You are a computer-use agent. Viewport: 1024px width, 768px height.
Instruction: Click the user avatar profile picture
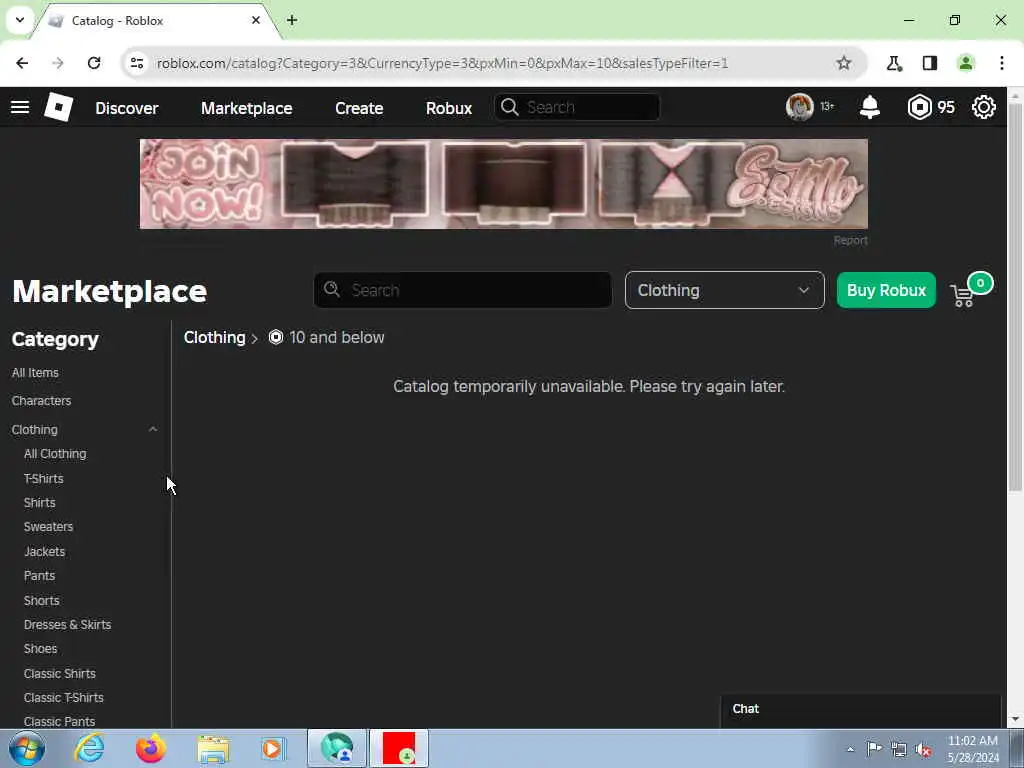(x=799, y=106)
